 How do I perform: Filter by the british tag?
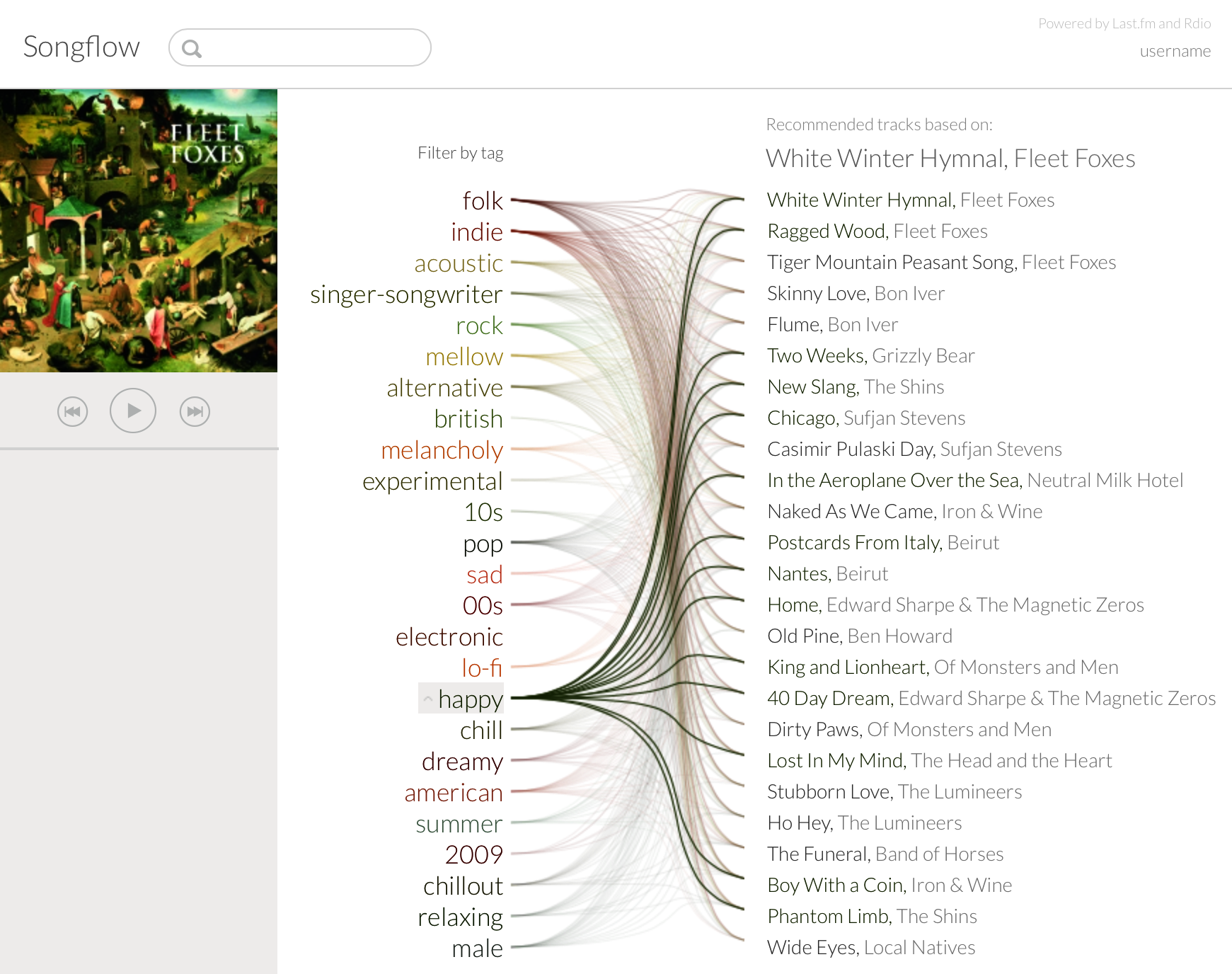(468, 419)
